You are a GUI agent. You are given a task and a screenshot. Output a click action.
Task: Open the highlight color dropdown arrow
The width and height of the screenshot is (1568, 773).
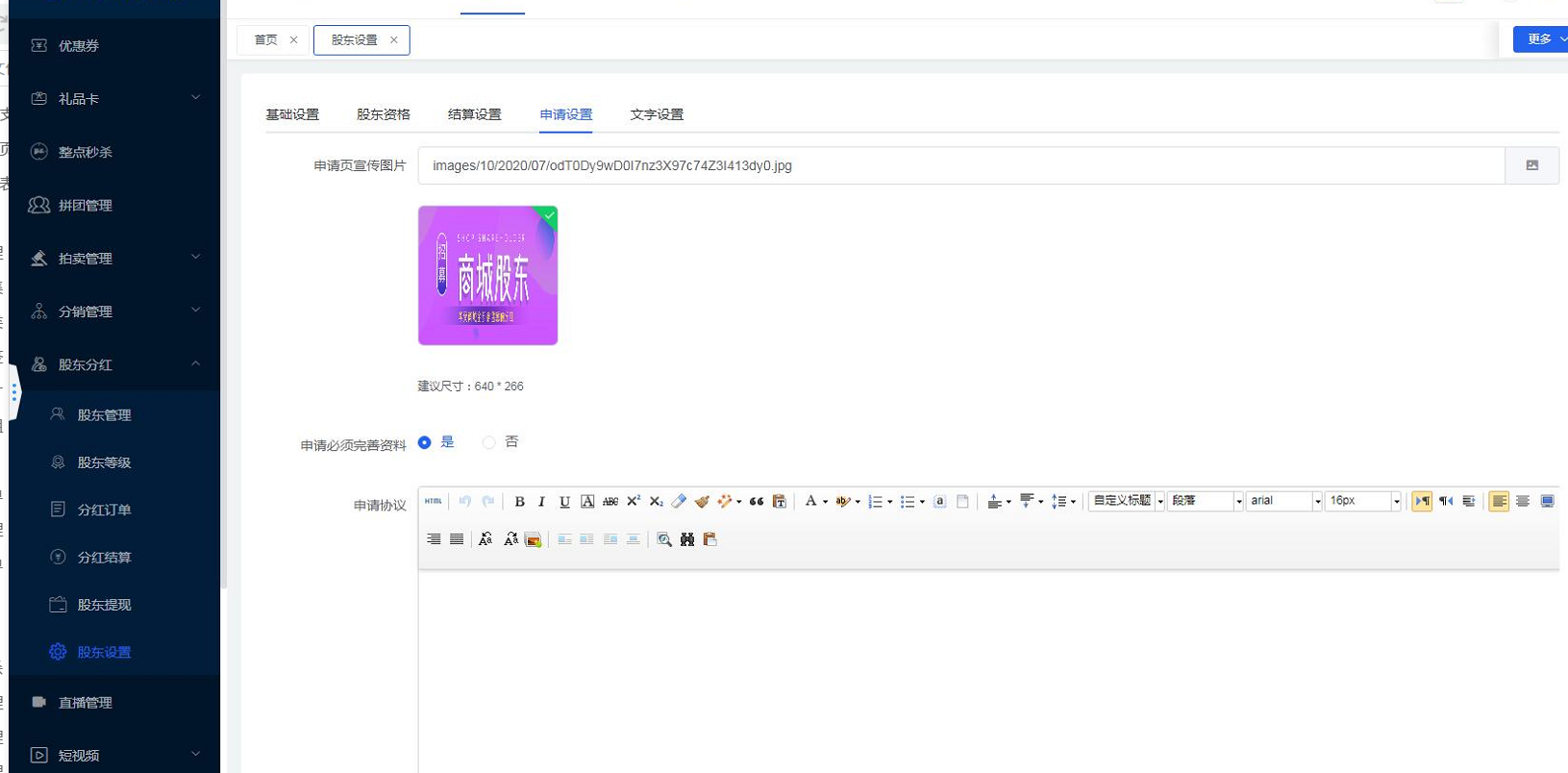point(858,502)
